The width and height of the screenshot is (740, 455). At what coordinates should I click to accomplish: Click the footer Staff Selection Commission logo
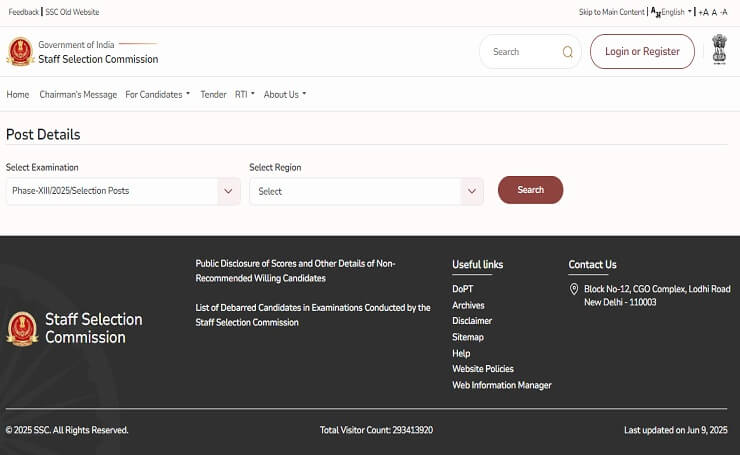point(22,329)
